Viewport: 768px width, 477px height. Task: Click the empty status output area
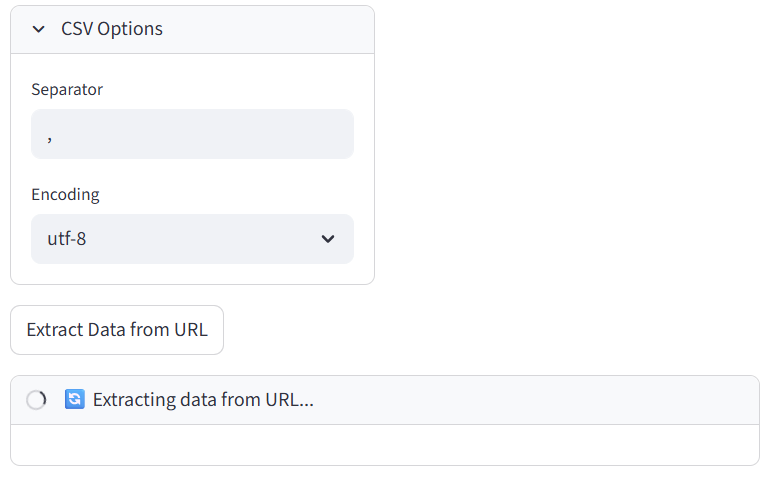[x=384, y=445]
